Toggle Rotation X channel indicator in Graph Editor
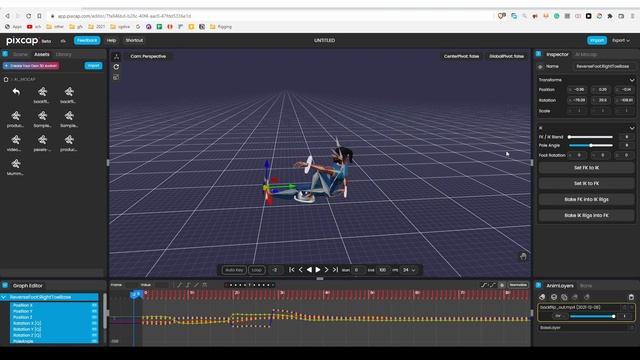The image size is (640, 360). pyautogui.click(x=94, y=323)
